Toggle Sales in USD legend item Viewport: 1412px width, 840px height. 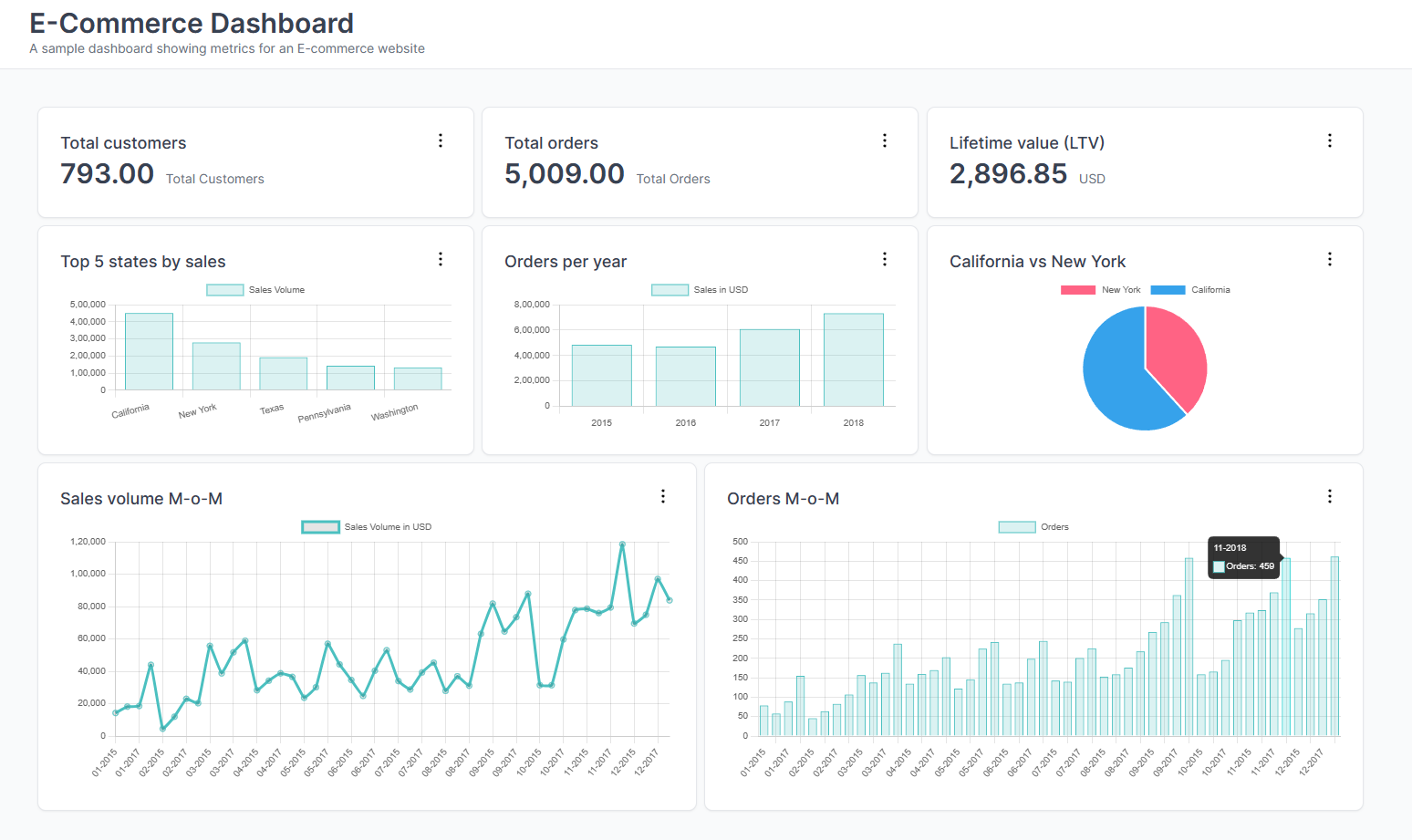700,290
